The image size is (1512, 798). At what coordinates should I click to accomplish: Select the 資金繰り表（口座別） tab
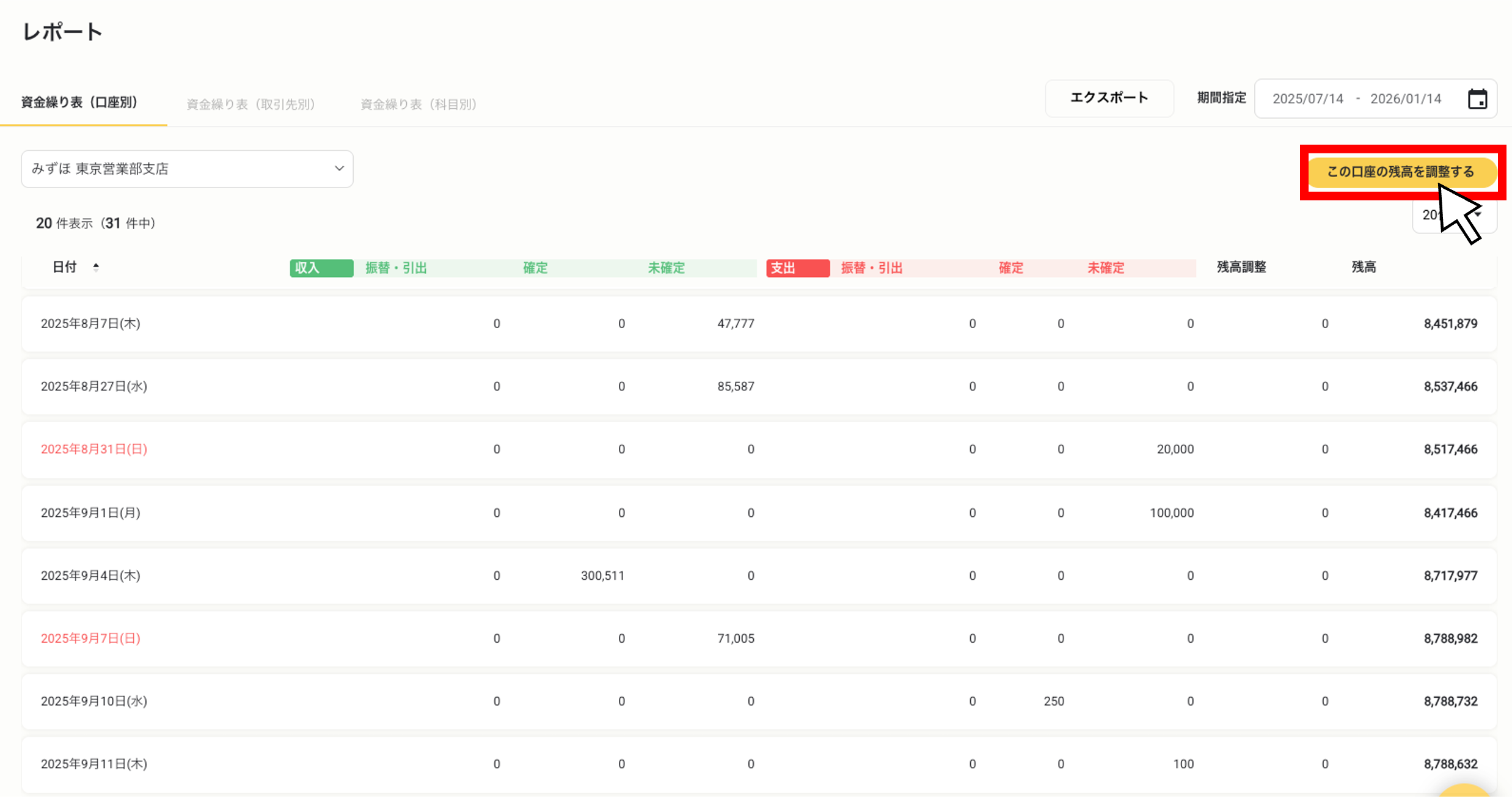(79, 103)
